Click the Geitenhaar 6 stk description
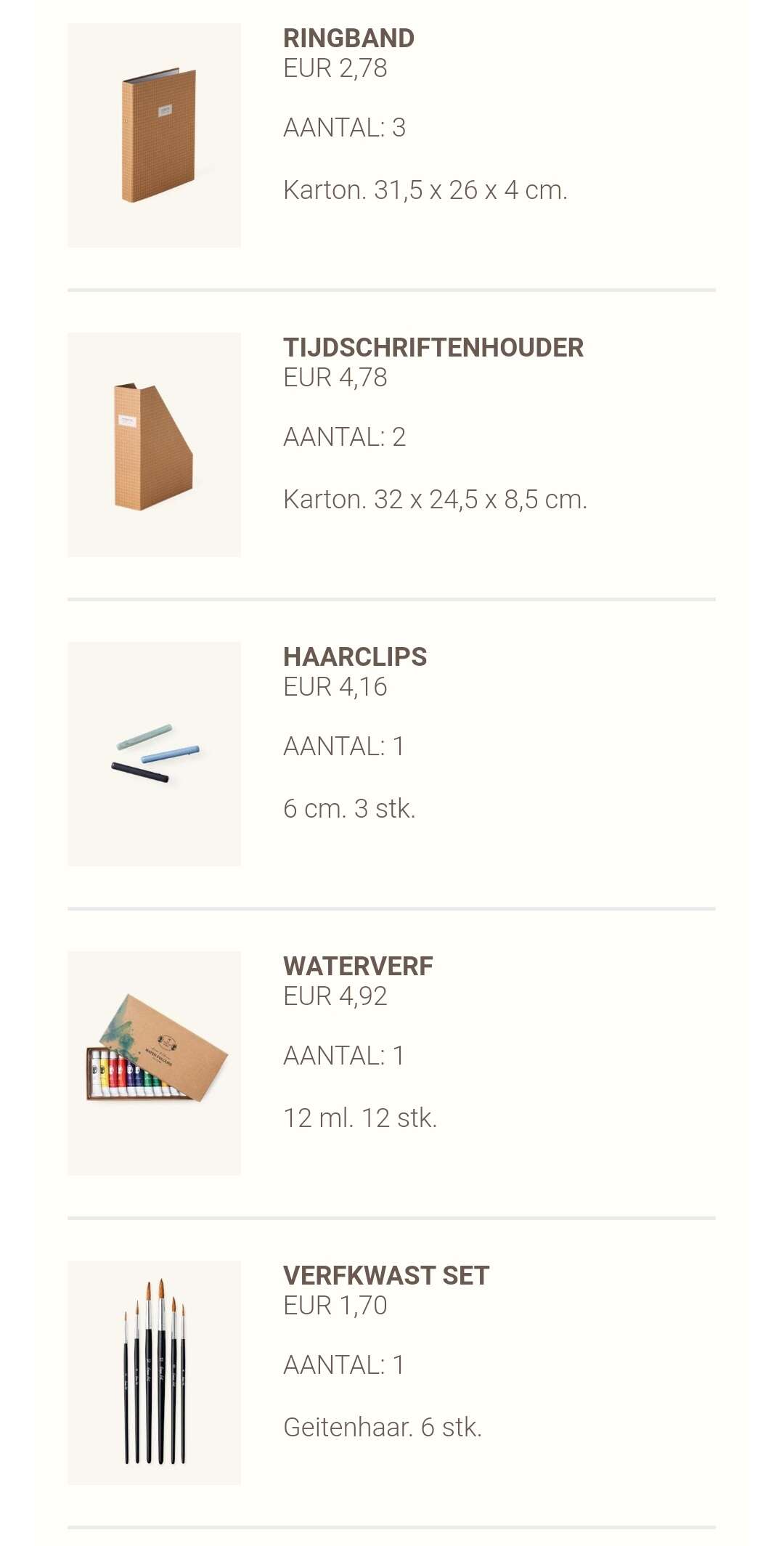This screenshot has height=1546, width=784. point(383,1428)
